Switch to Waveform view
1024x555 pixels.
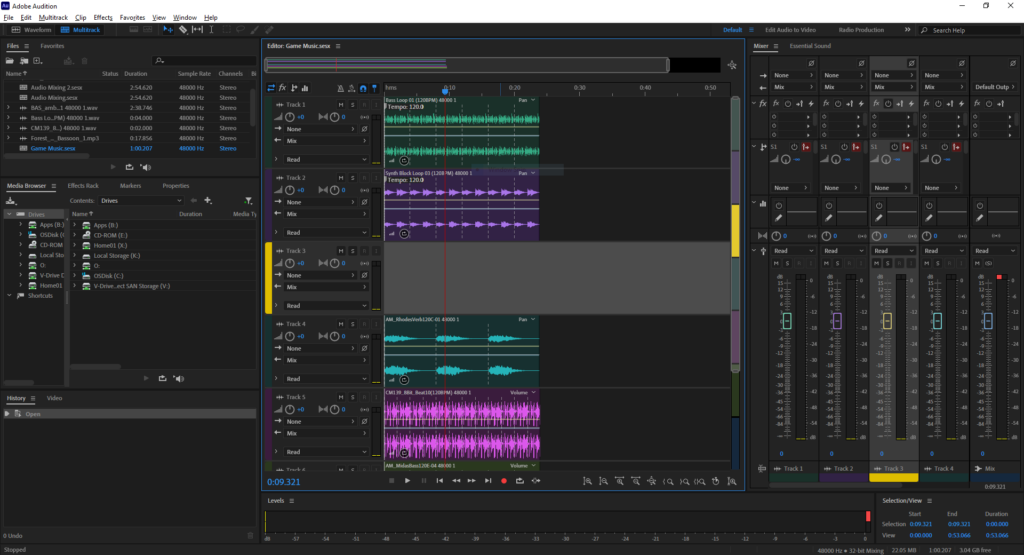pyautogui.click(x=32, y=30)
